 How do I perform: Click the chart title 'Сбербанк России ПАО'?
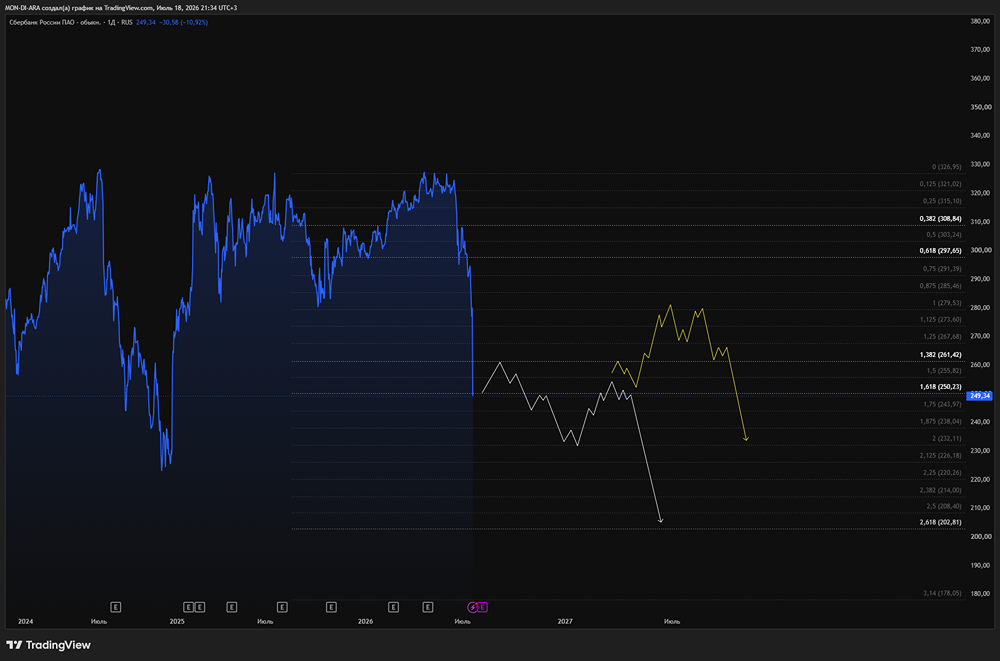pyautogui.click(x=40, y=22)
